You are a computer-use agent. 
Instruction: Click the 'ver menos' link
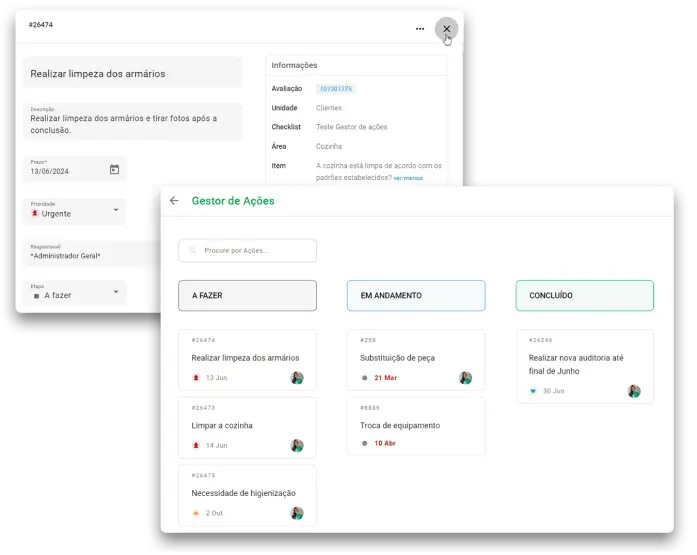click(x=408, y=178)
